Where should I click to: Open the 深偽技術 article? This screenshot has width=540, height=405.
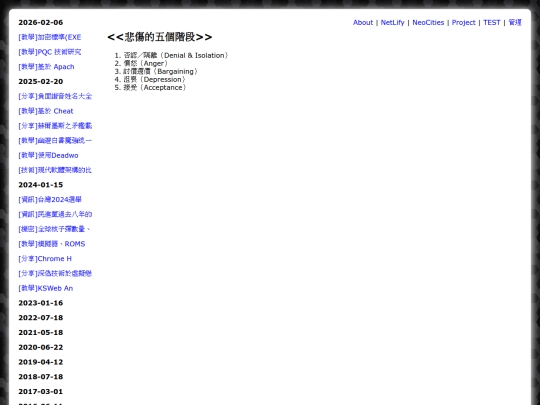(x=55, y=274)
